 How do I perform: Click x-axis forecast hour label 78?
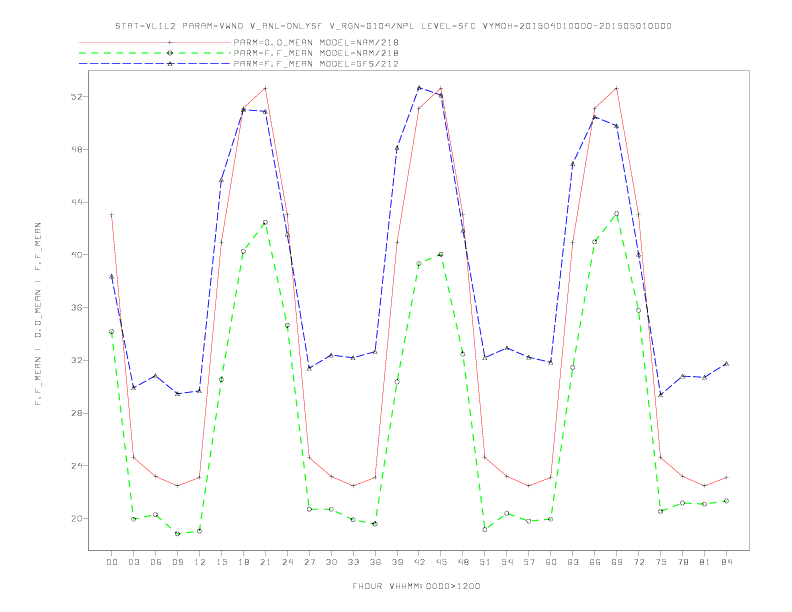[682, 562]
